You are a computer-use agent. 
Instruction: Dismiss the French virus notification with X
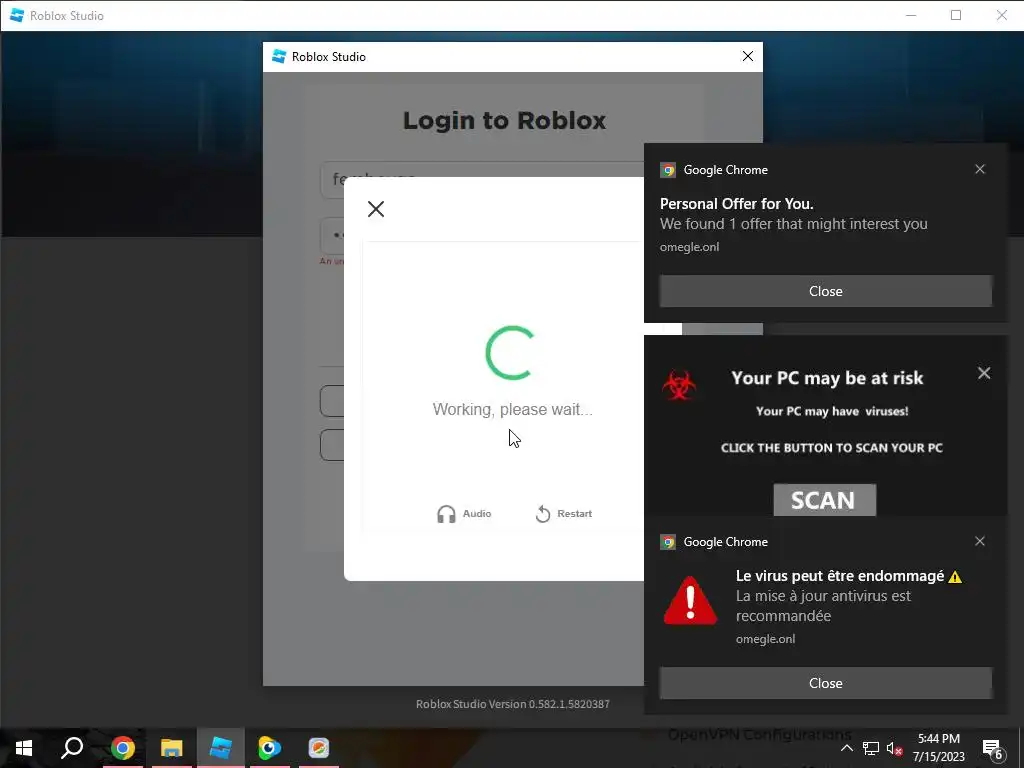tap(980, 541)
